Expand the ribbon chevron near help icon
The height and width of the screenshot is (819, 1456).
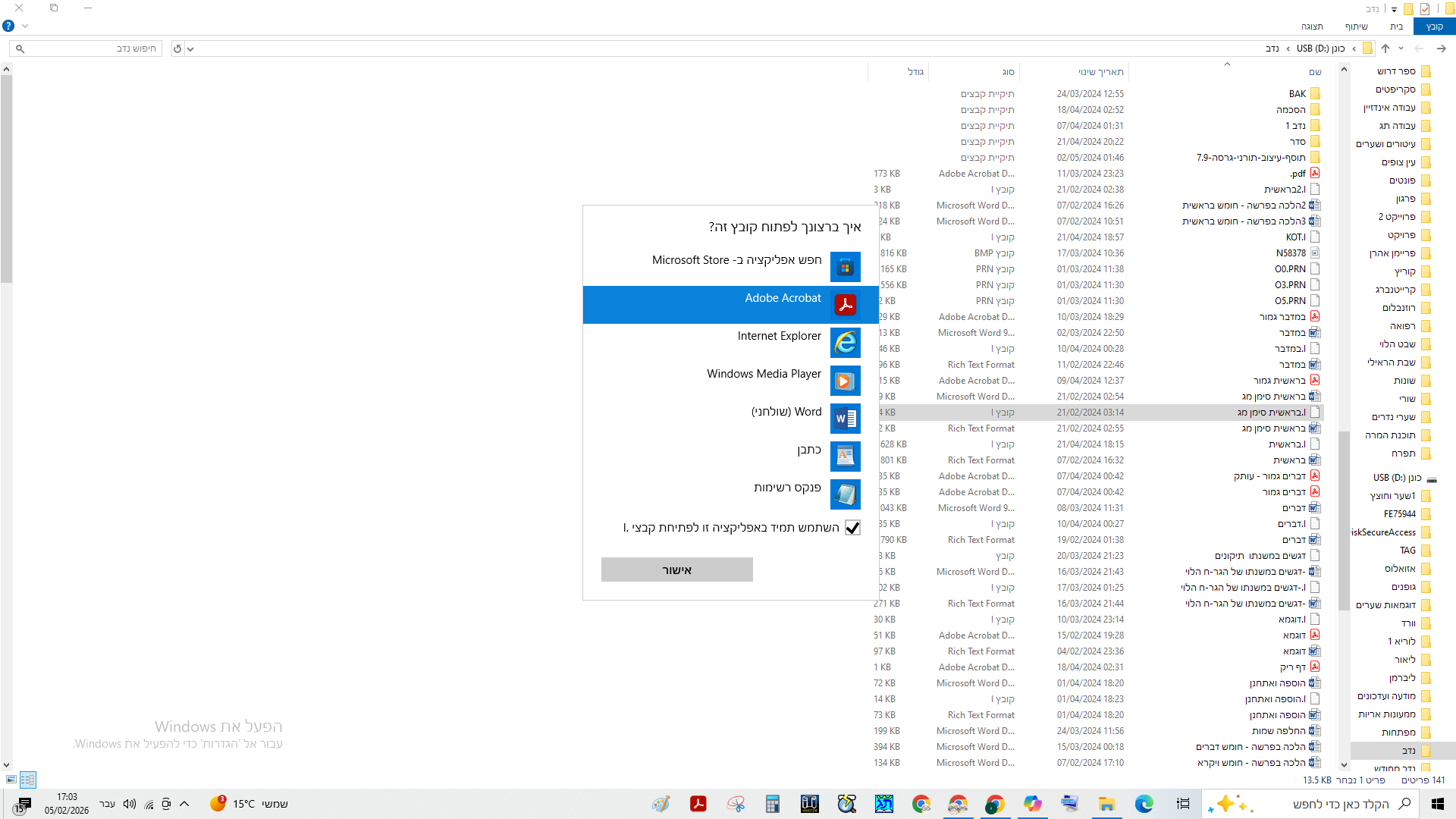click(25, 26)
